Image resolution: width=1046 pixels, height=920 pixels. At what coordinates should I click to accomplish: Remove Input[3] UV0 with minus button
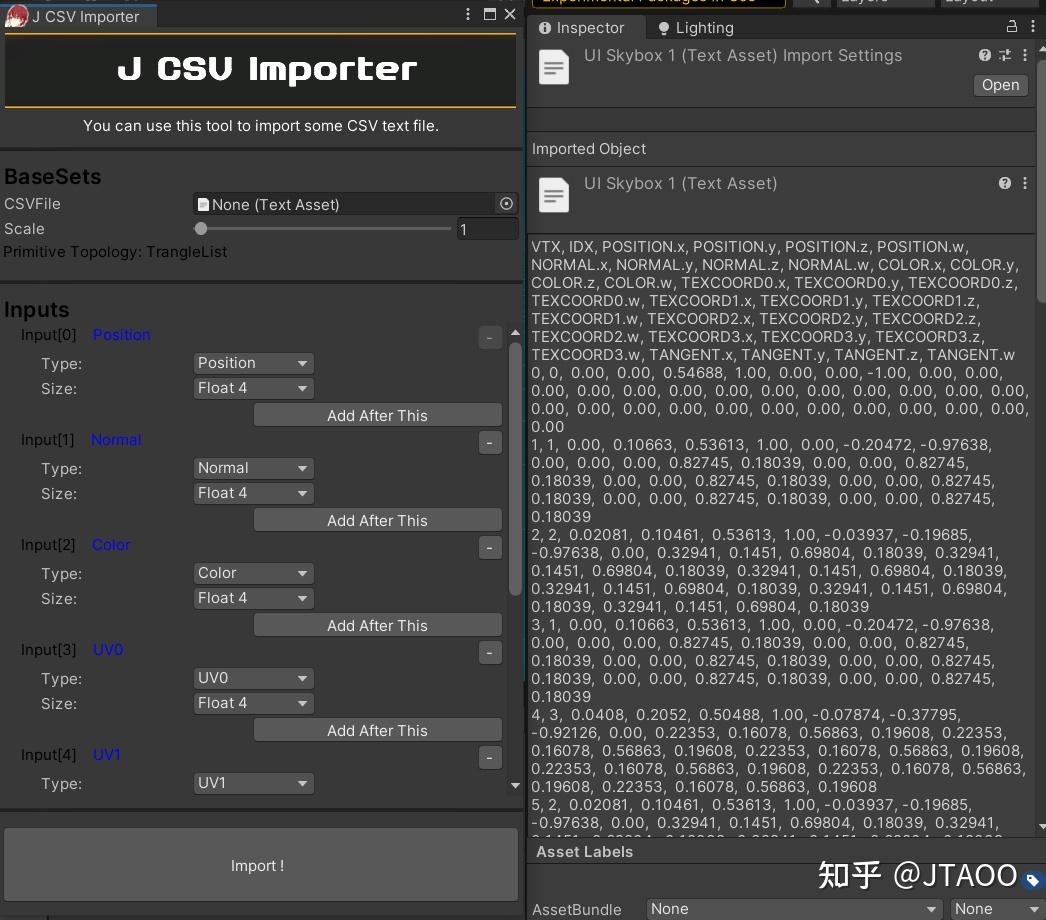(x=490, y=652)
